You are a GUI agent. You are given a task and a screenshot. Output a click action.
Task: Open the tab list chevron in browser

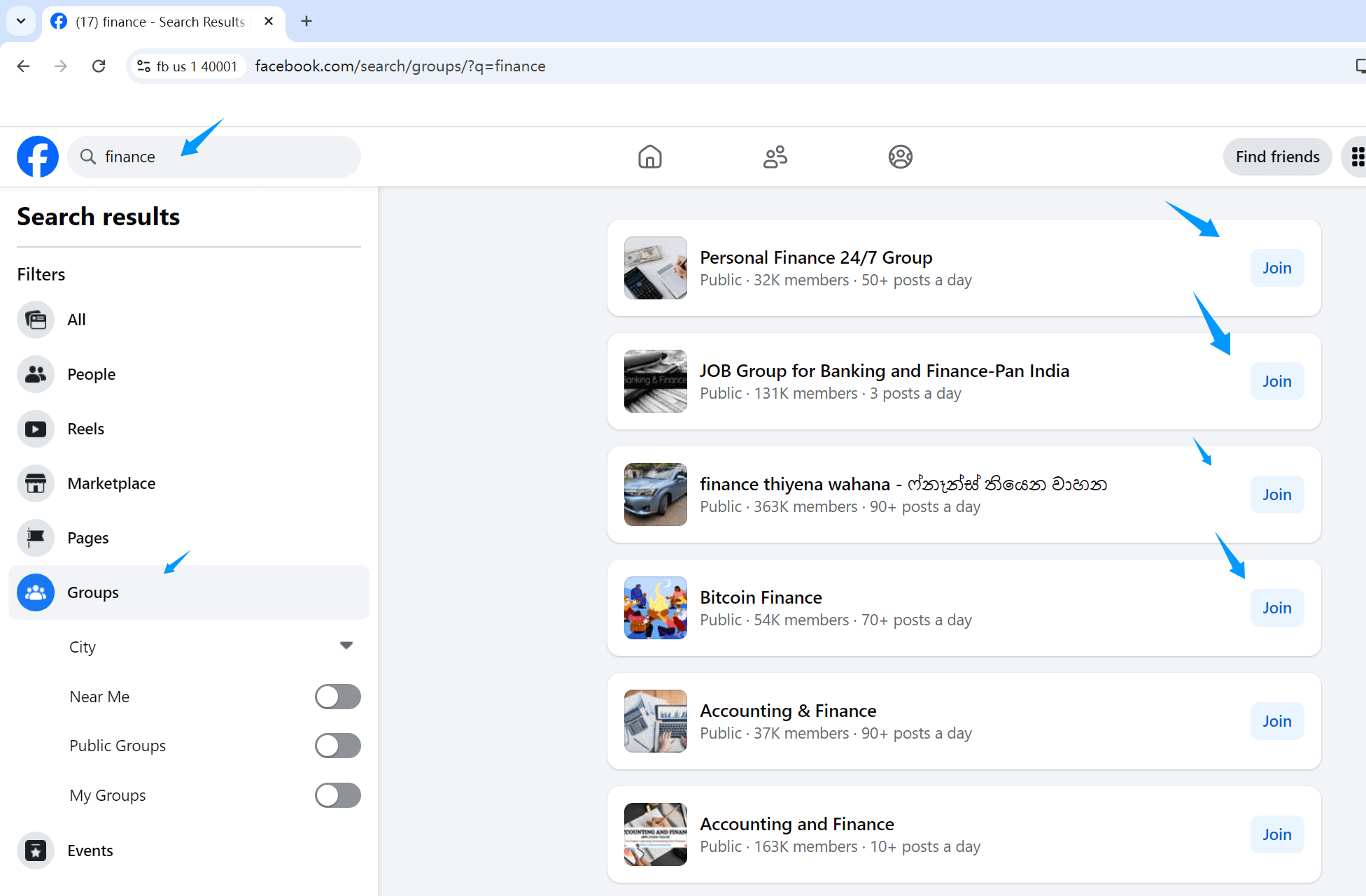tap(21, 21)
